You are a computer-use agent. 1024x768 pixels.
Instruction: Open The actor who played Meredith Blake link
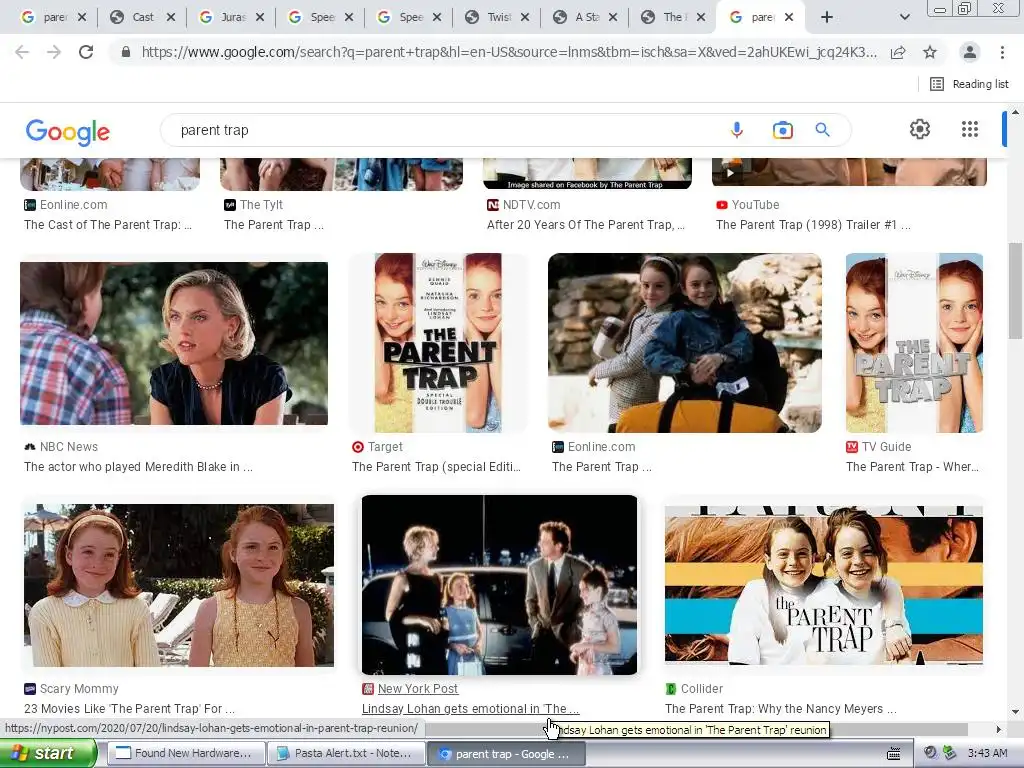click(x=138, y=467)
